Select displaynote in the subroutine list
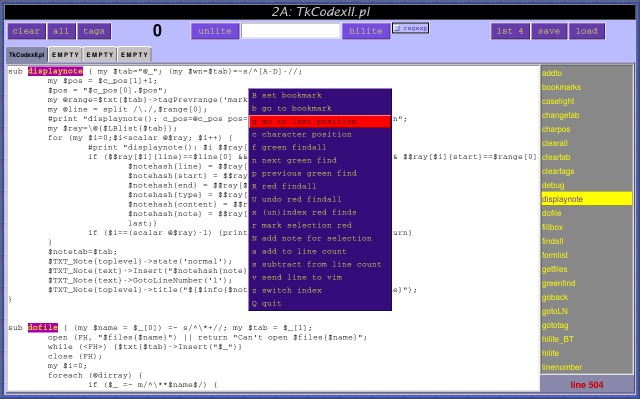 pos(587,199)
